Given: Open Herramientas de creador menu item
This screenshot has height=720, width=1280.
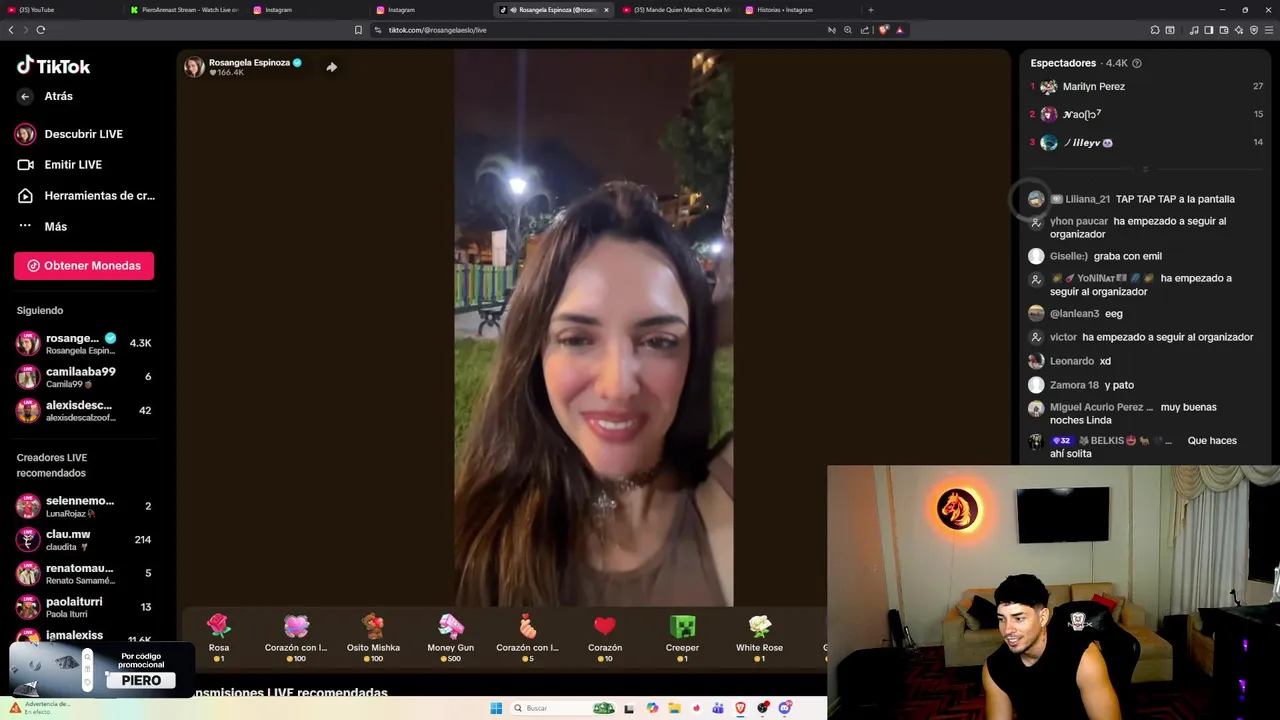Looking at the screenshot, I should 84,196.
